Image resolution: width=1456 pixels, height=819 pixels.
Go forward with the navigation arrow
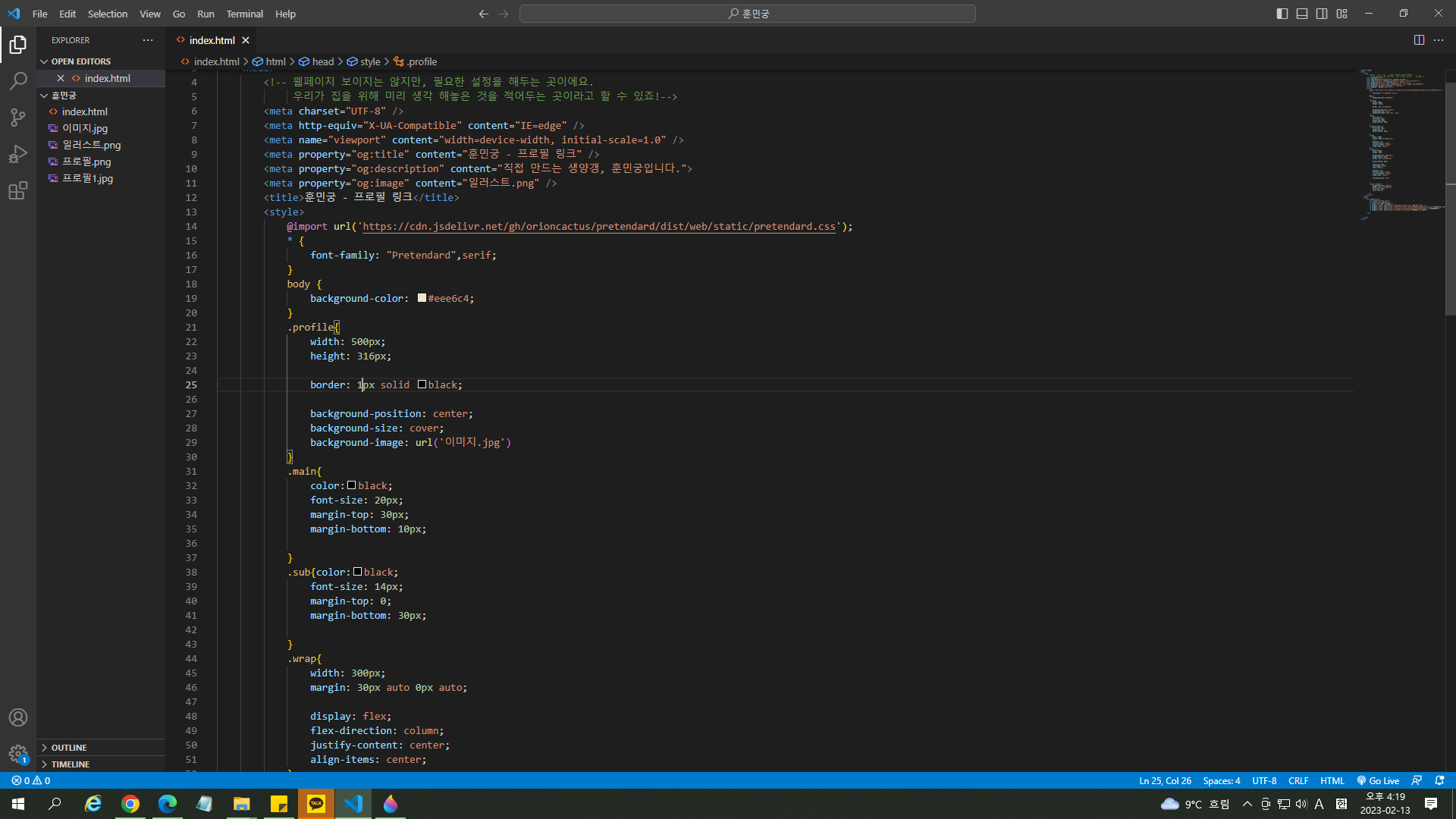[504, 14]
